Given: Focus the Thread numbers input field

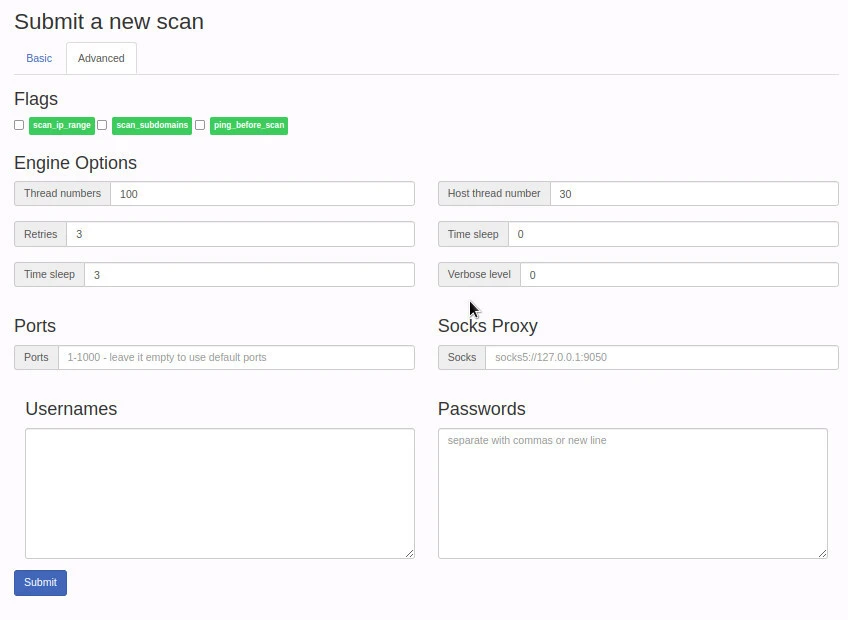Looking at the screenshot, I should (x=262, y=194).
